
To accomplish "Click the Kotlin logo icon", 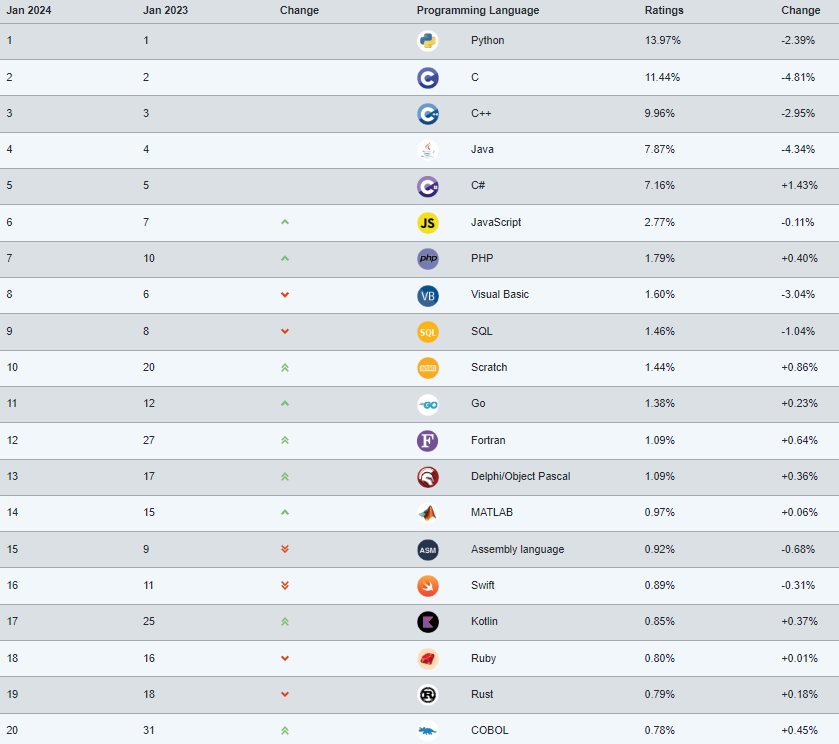I will click(x=428, y=622).
